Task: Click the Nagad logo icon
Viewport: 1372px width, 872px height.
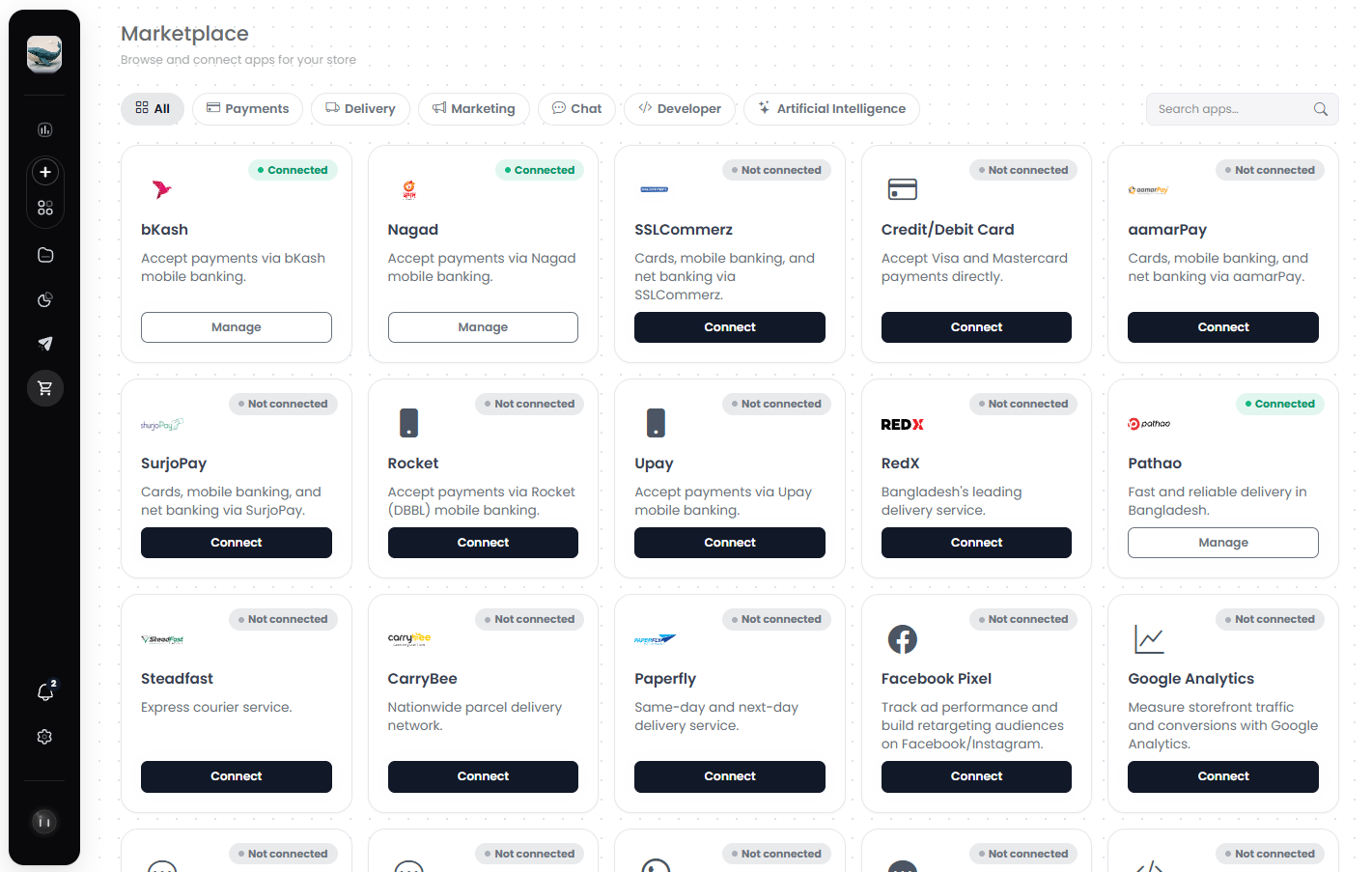Action: 409,189
